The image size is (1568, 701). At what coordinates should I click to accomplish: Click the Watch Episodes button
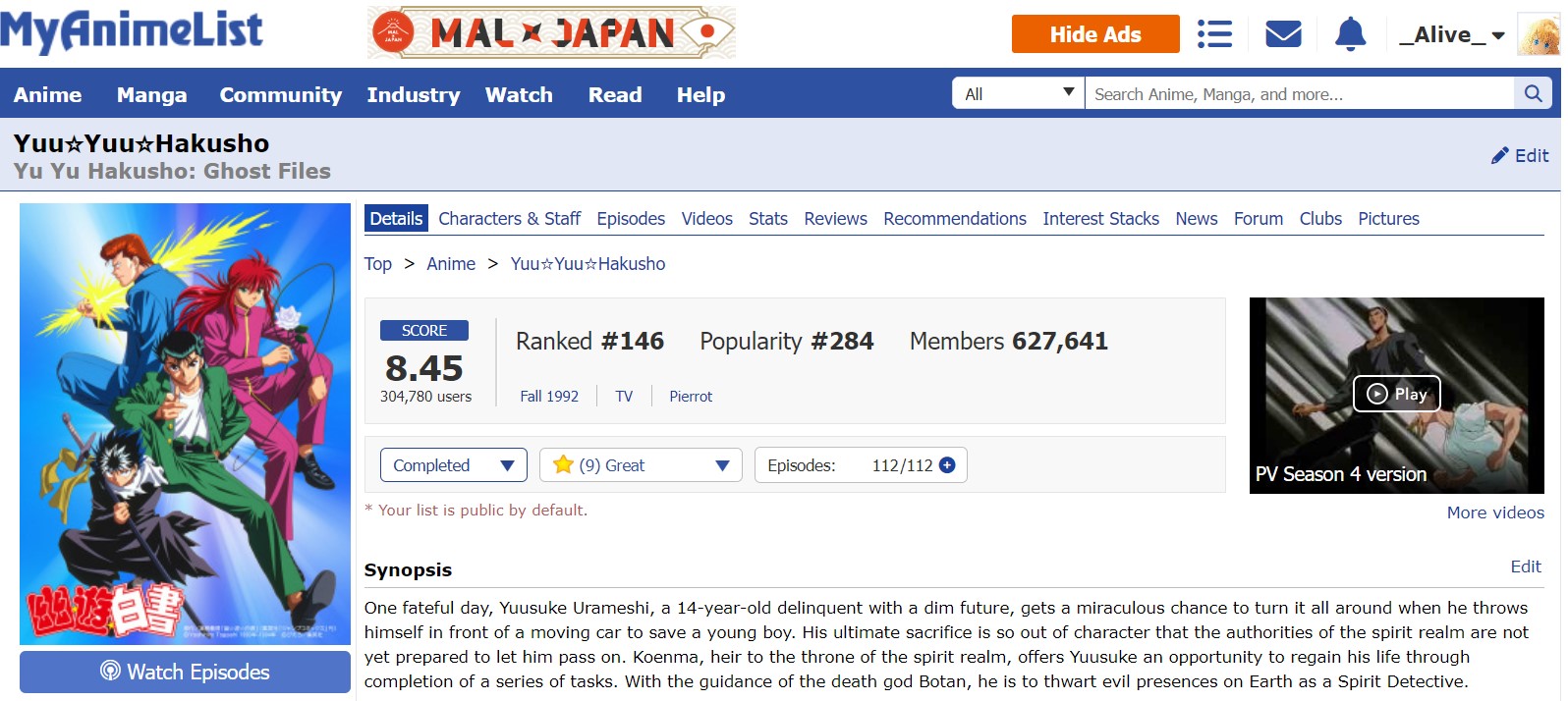(185, 672)
